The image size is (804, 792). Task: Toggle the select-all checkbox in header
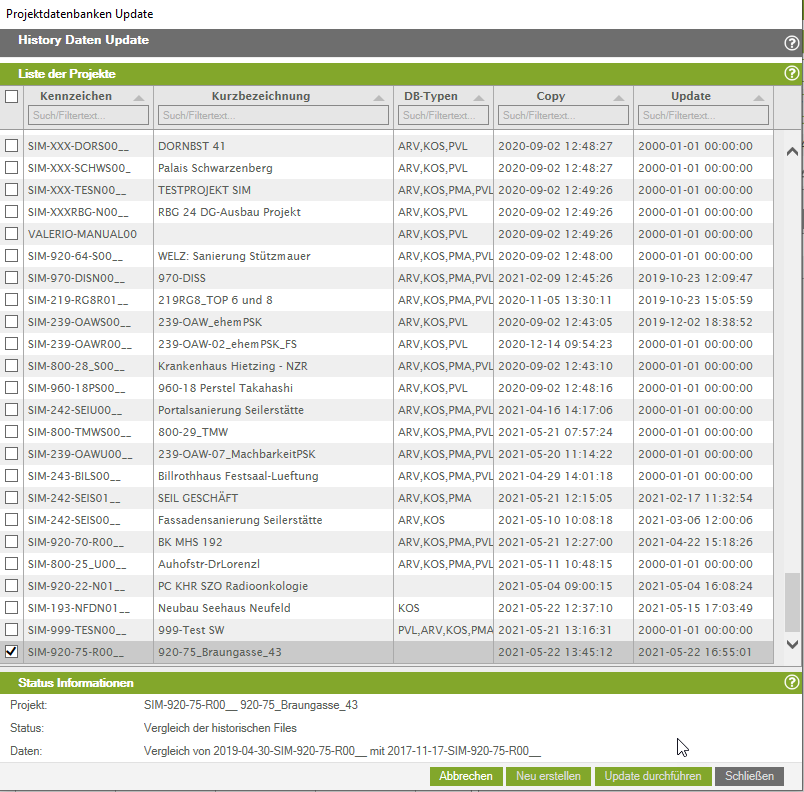pyautogui.click(x=11, y=96)
